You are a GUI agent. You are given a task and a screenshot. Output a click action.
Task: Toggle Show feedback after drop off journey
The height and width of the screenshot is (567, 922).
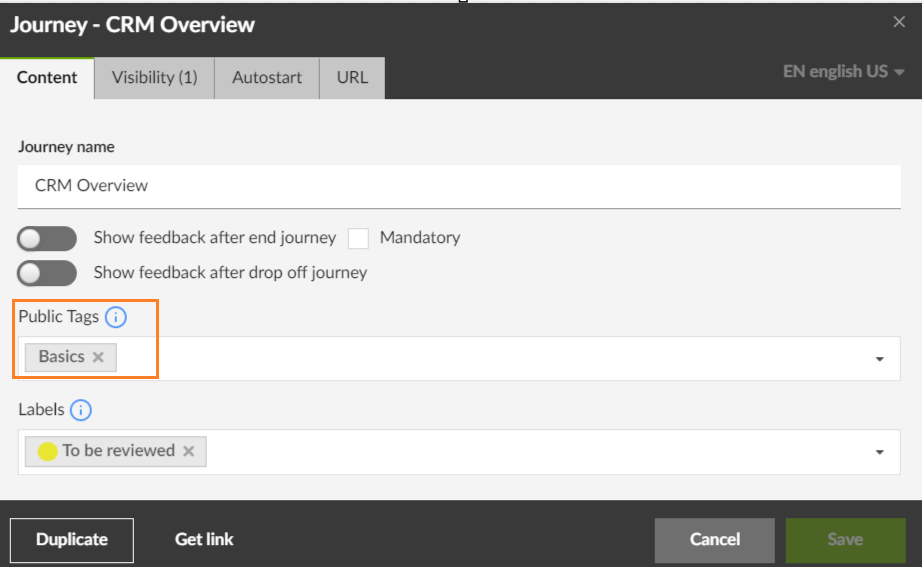click(47, 272)
